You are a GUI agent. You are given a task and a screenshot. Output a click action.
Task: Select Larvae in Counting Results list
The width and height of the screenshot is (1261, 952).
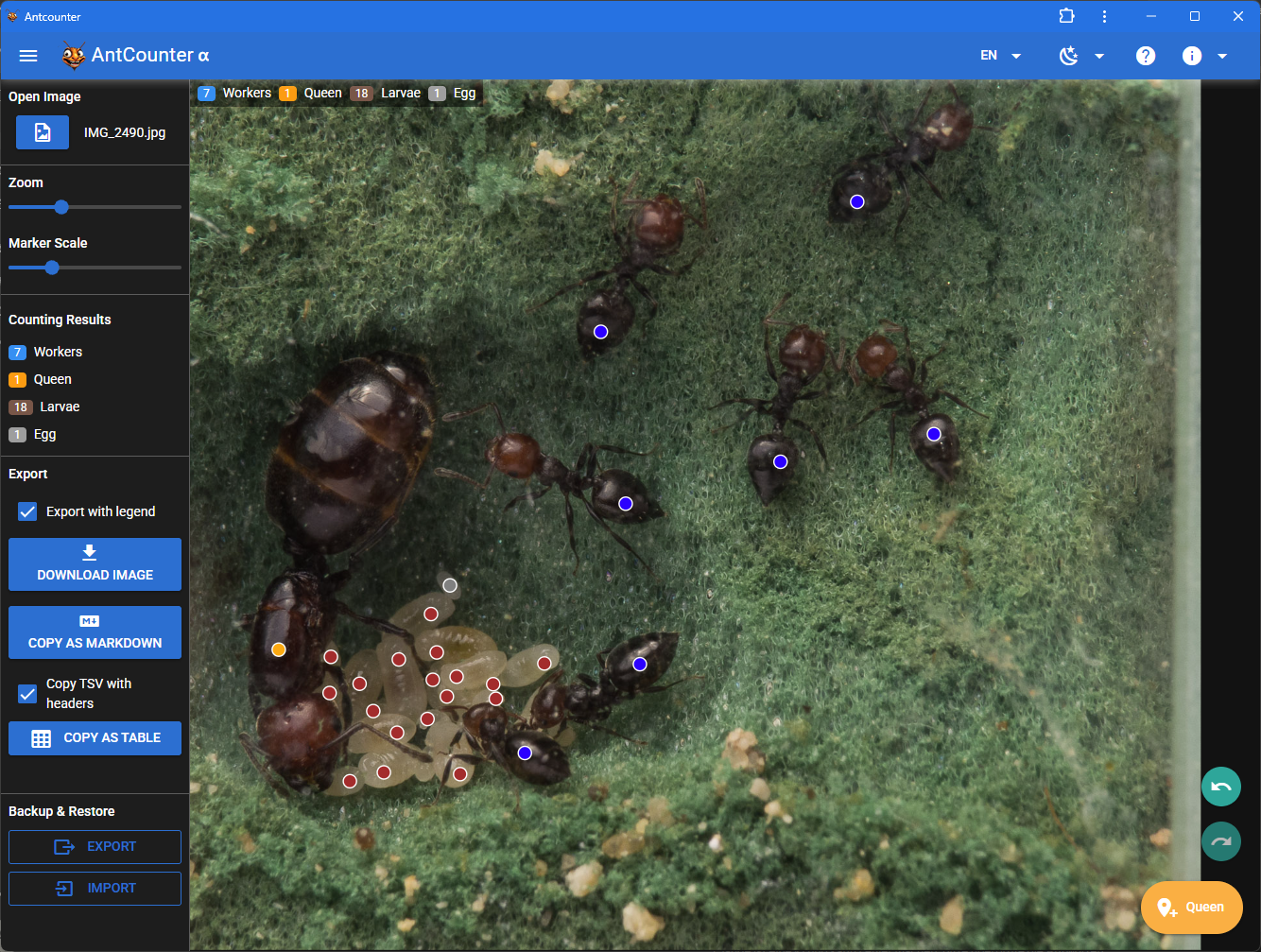(x=59, y=407)
